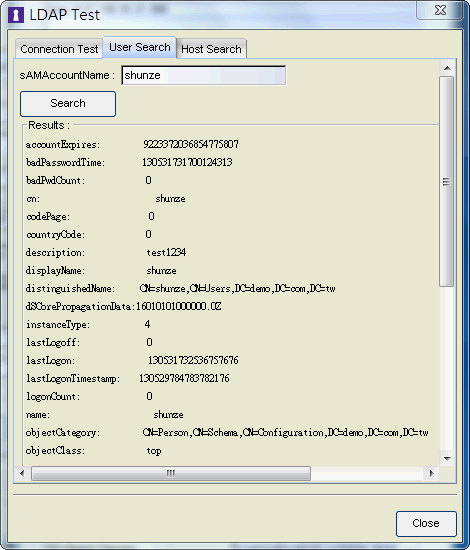The width and height of the screenshot is (470, 550).
Task: Click the distinguishedName value CN=shunze,CN=Users
Action: point(237,288)
